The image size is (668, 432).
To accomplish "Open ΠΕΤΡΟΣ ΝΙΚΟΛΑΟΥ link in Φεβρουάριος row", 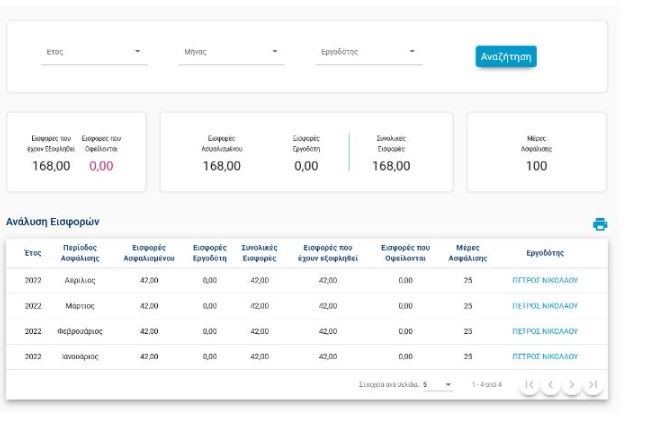I will [544, 331].
